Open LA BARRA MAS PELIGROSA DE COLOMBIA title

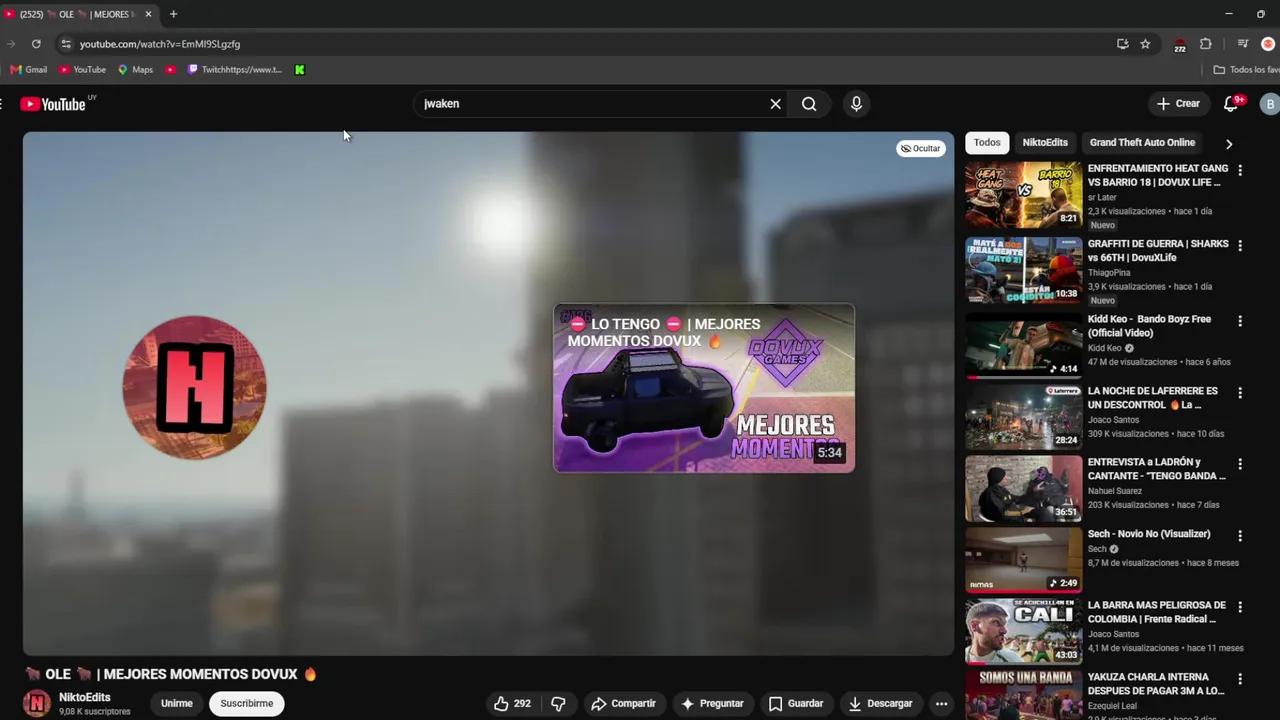tap(1157, 612)
